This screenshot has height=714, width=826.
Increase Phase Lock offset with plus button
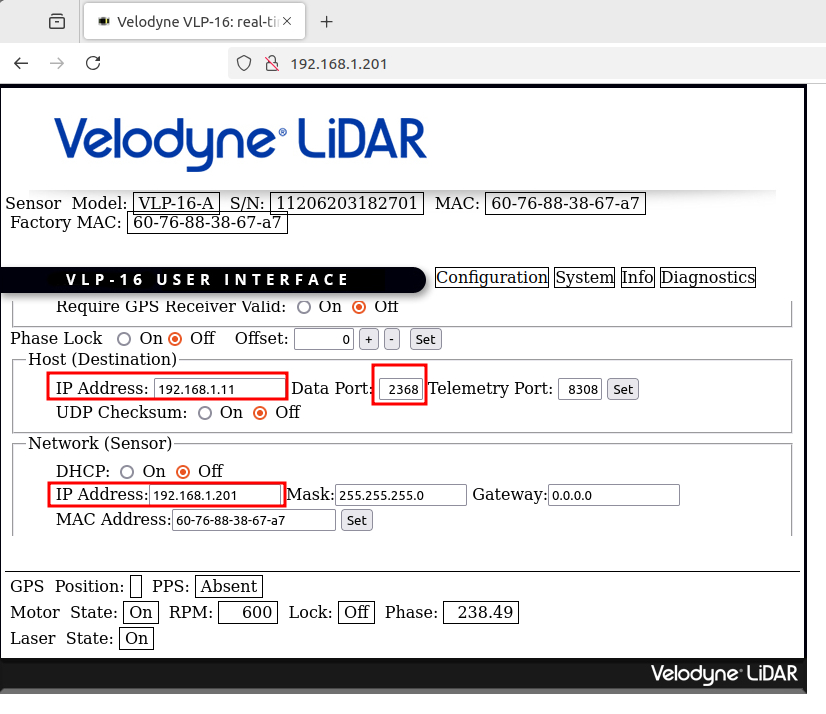pyautogui.click(x=369, y=339)
